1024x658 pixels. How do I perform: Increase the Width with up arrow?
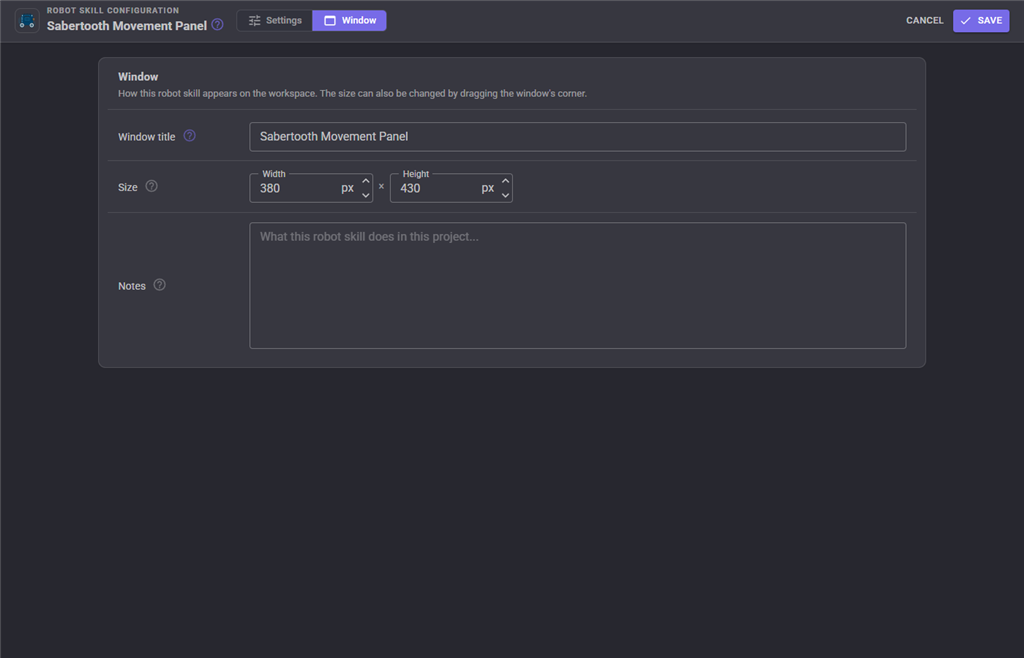(366, 181)
